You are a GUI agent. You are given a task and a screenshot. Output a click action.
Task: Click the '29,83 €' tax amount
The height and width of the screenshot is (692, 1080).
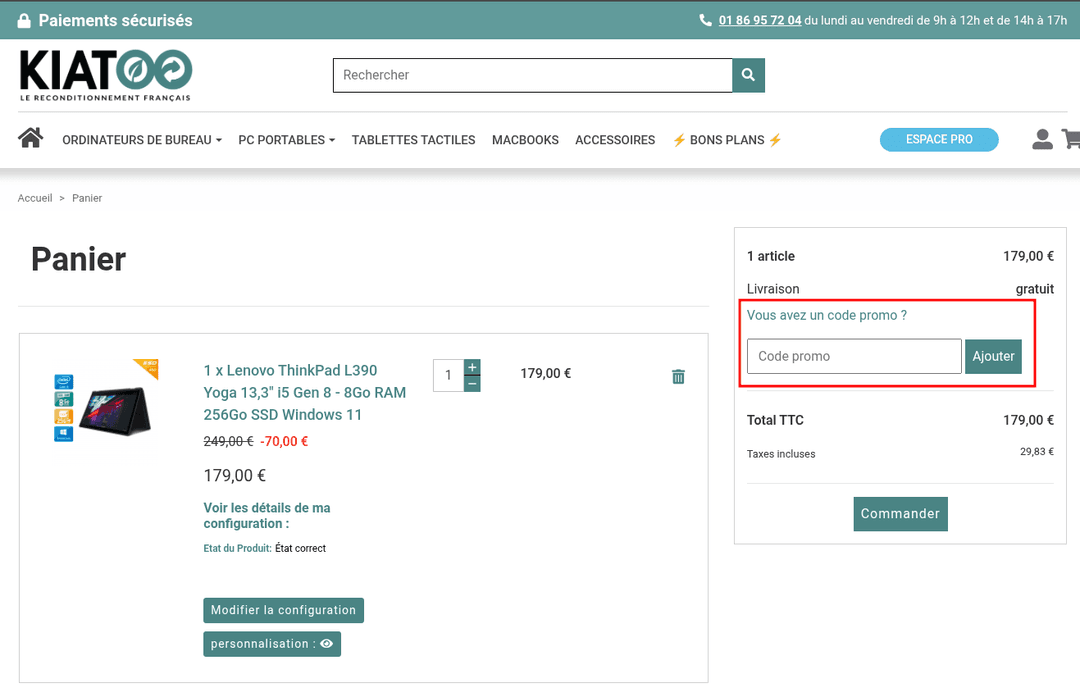1037,452
